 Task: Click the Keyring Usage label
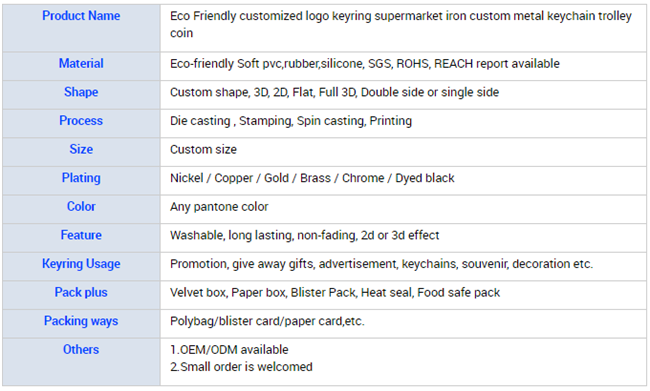(81, 264)
